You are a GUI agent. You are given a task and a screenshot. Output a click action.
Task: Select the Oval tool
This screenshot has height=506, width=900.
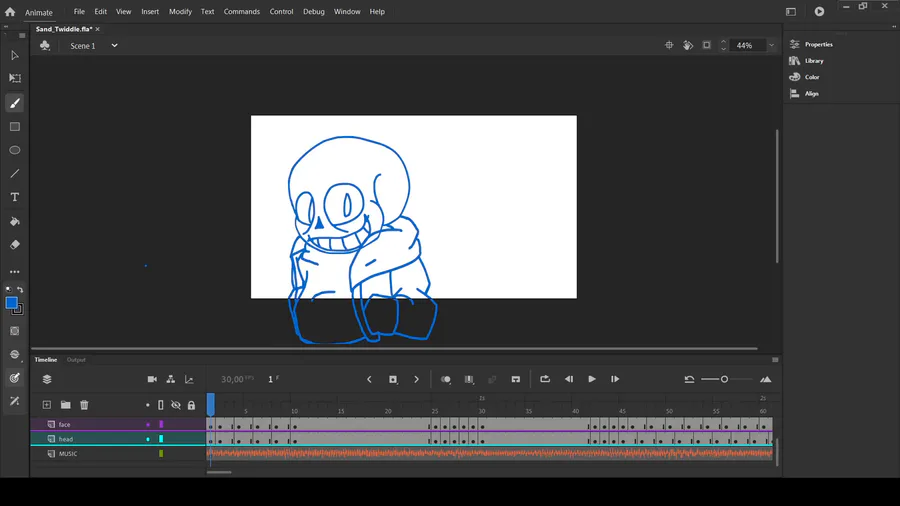(x=15, y=150)
